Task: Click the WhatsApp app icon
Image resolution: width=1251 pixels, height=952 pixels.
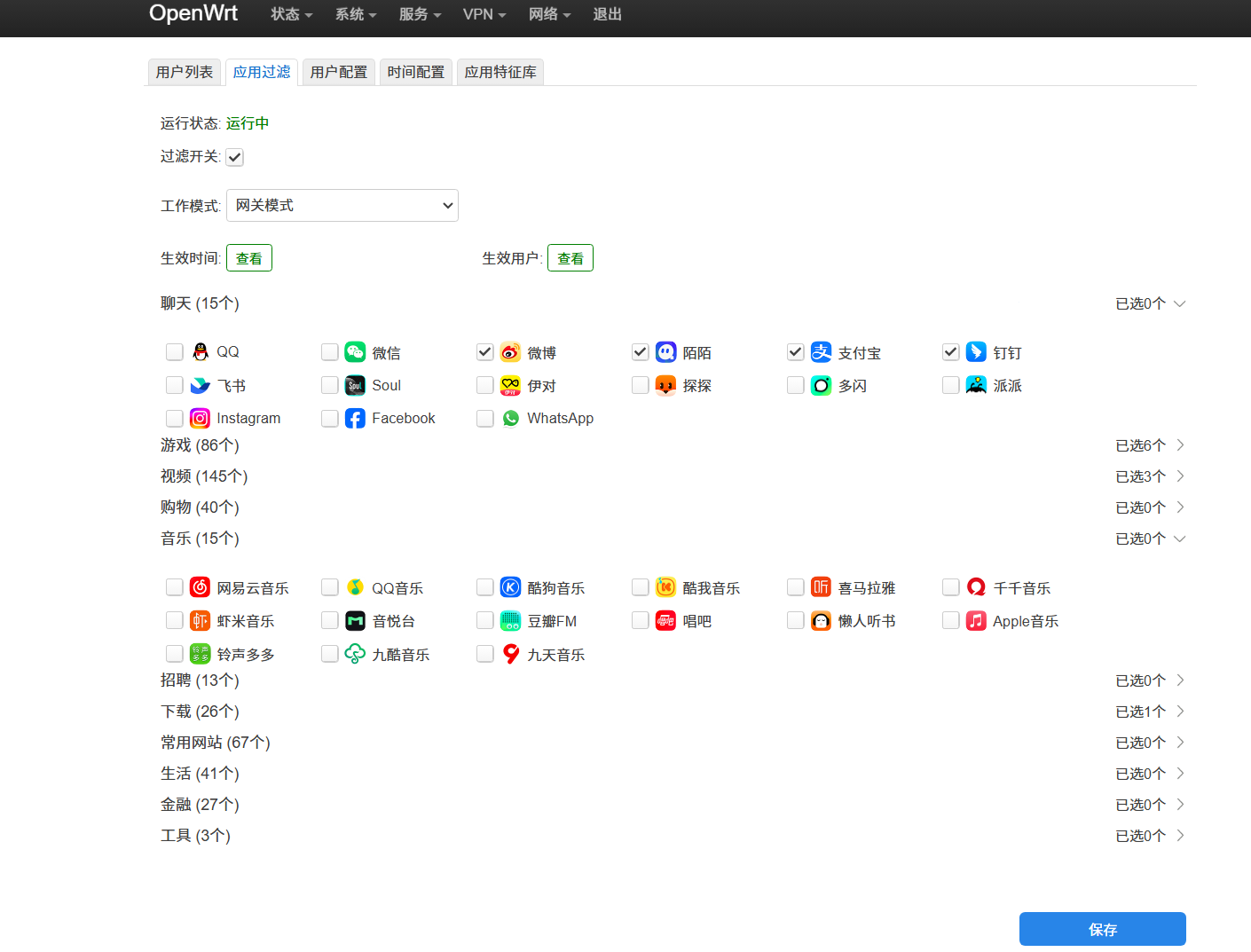Action: coord(510,418)
